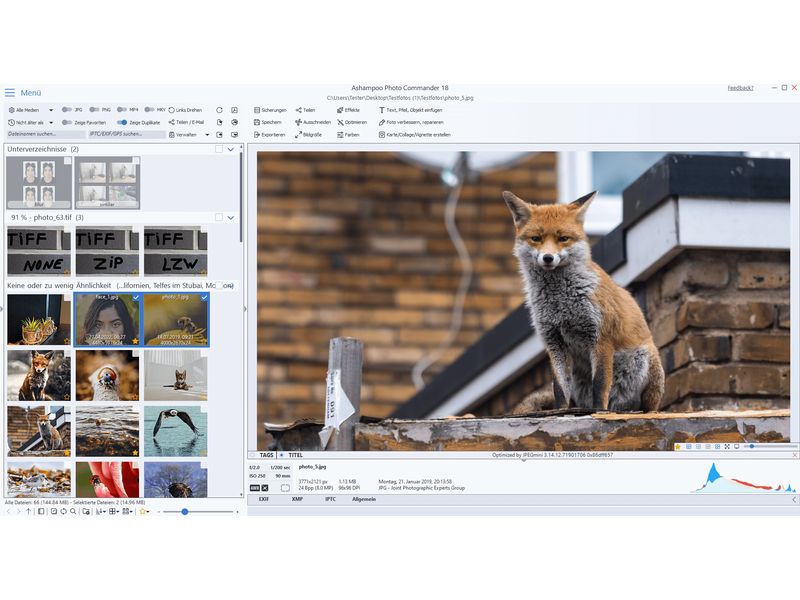The image size is (800, 600).
Task: Enable the Zeige Favoriten switch
Action: [x=66, y=122]
